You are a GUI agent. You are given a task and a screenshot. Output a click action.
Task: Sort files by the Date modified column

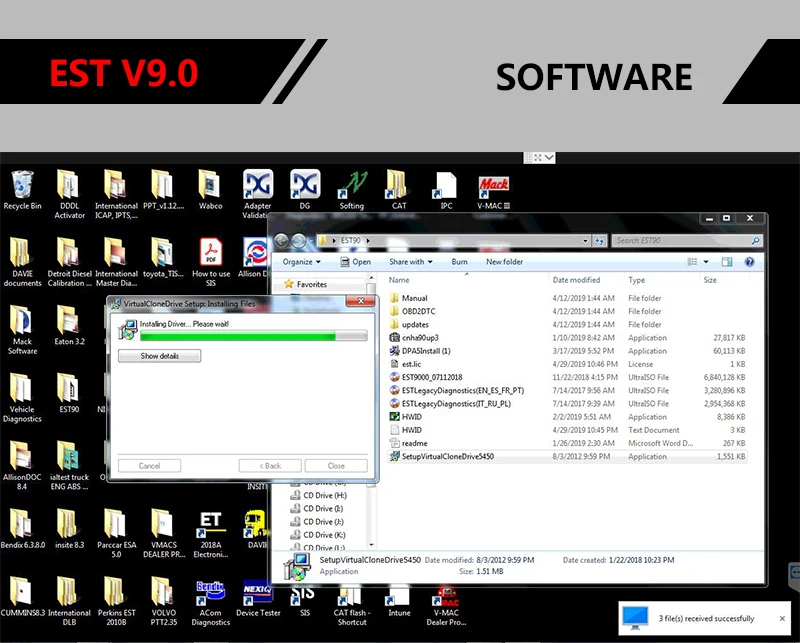tap(576, 280)
